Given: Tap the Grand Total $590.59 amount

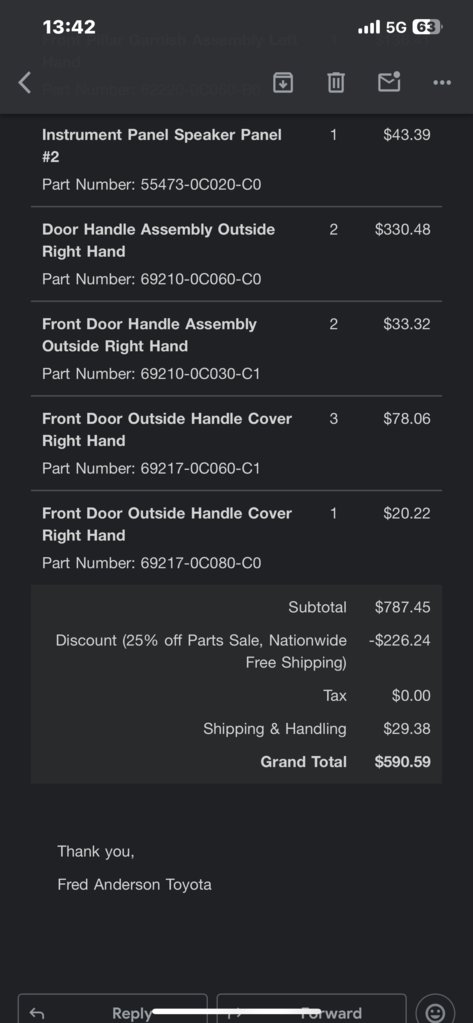Looking at the screenshot, I should (403, 761).
